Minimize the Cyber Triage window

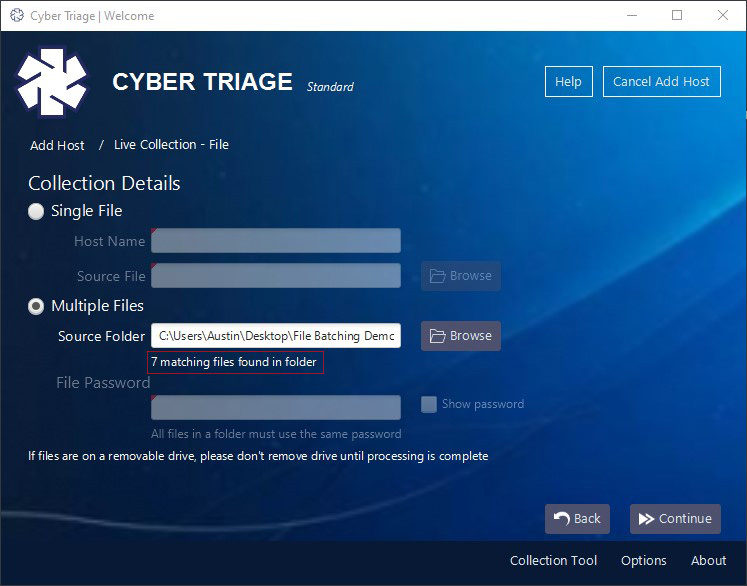pyautogui.click(x=632, y=16)
